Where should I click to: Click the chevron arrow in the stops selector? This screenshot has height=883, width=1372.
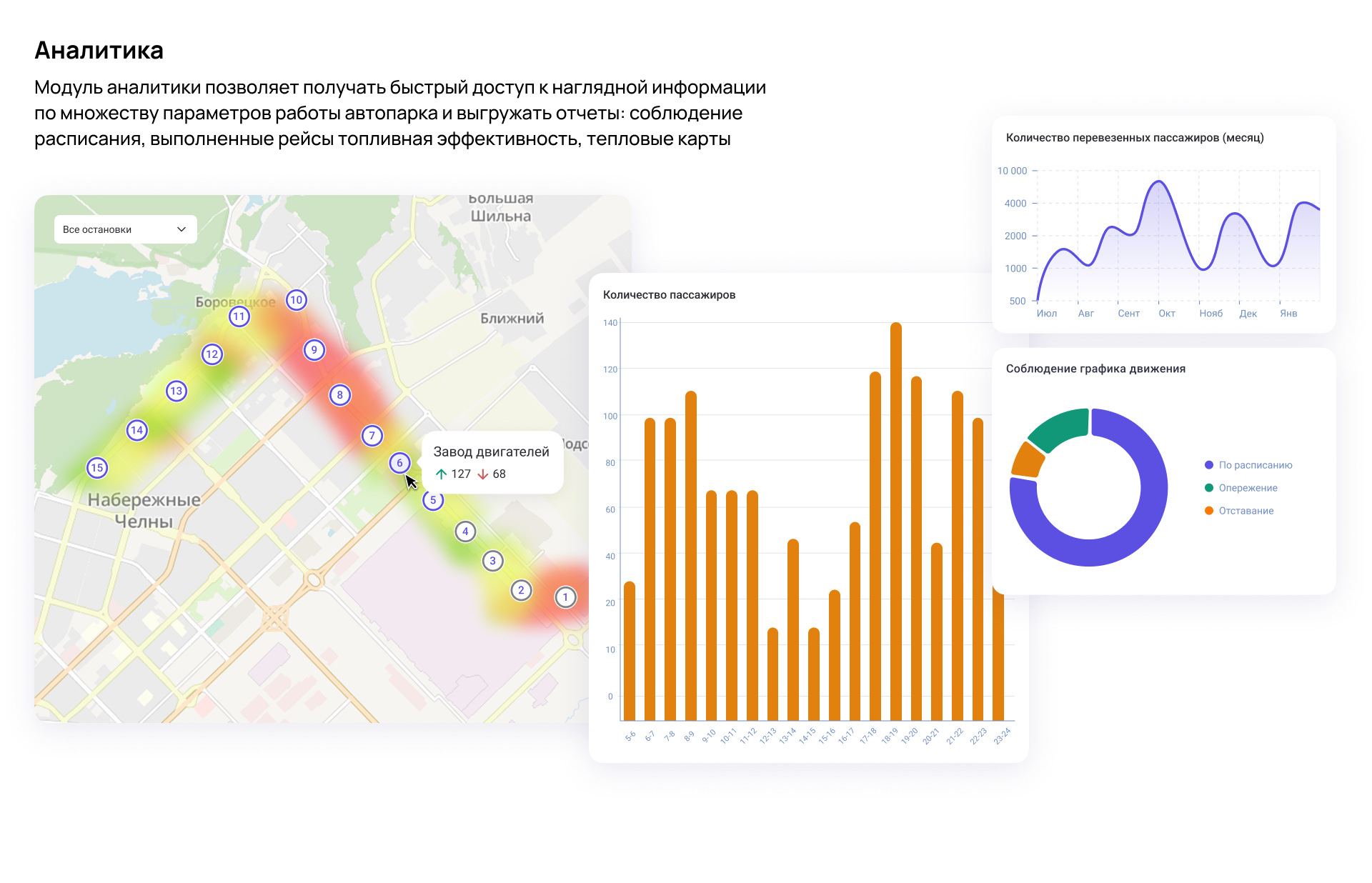[182, 229]
